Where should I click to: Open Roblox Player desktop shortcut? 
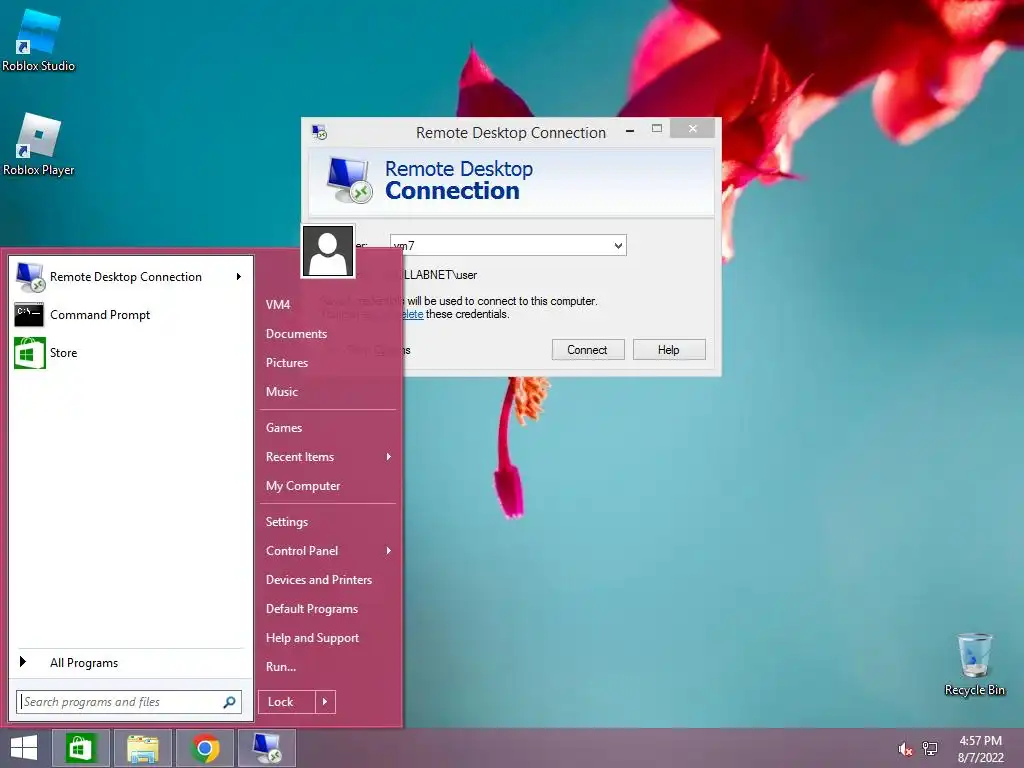click(38, 144)
